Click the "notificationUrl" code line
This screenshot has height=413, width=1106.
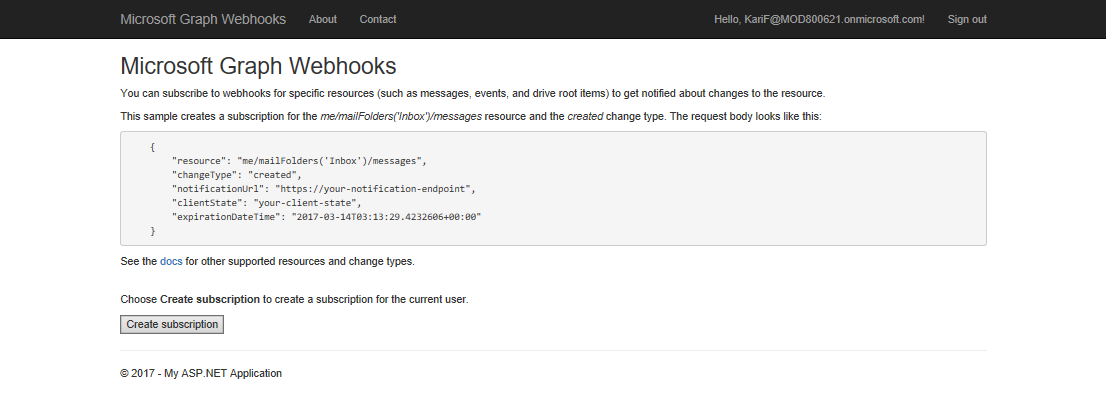[324, 189]
